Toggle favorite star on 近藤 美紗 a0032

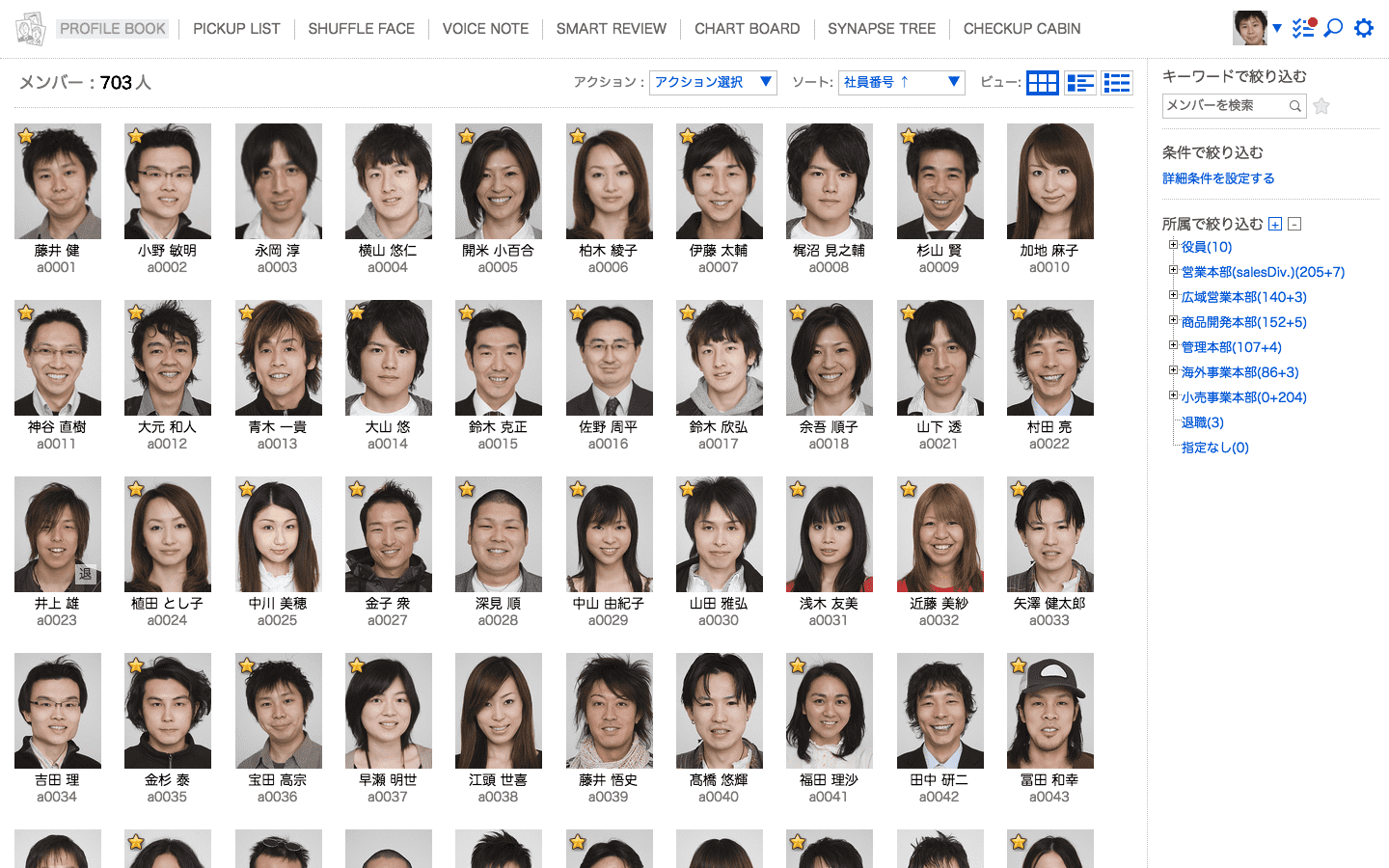tap(909, 489)
